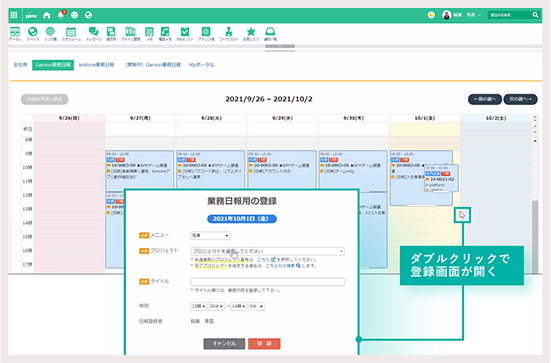The width and height of the screenshot is (551, 363).
Task: Open the プロジェクト selection dropdown
Action: pos(267,251)
